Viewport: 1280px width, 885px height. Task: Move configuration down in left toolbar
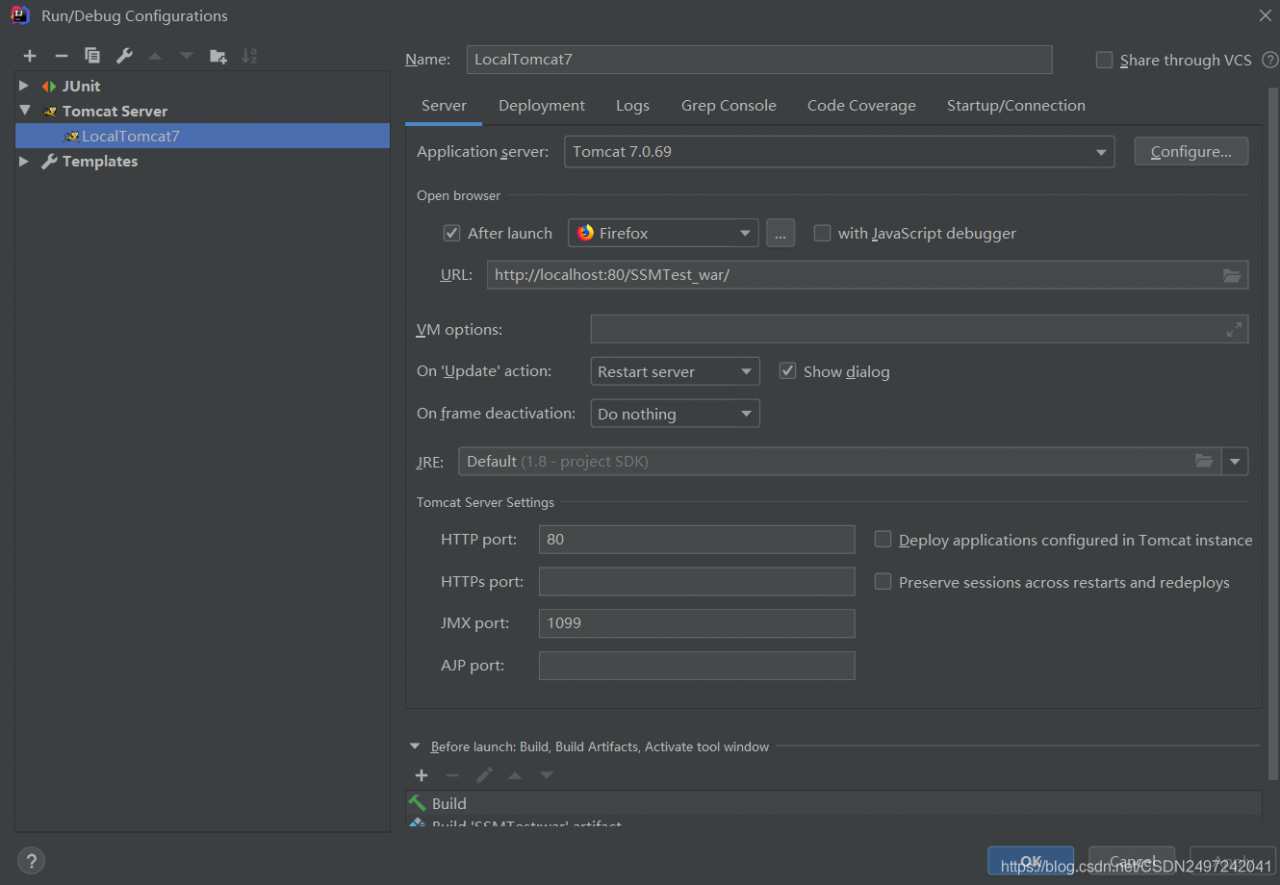pos(186,56)
